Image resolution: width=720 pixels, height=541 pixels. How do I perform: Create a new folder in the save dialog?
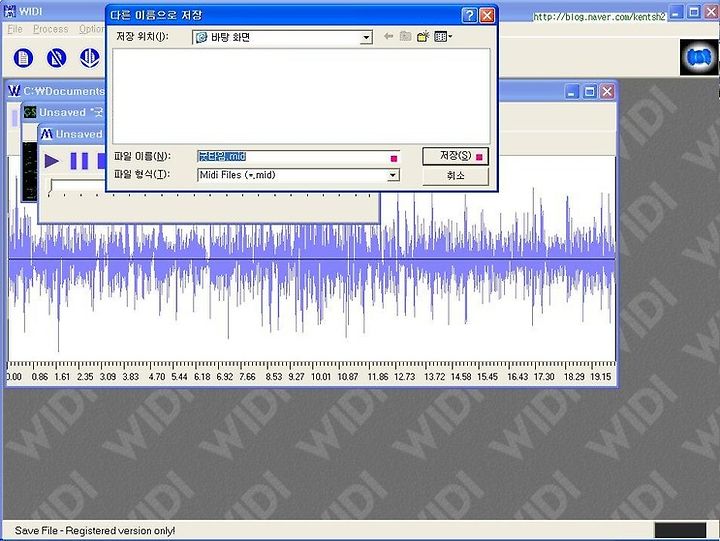tap(423, 36)
